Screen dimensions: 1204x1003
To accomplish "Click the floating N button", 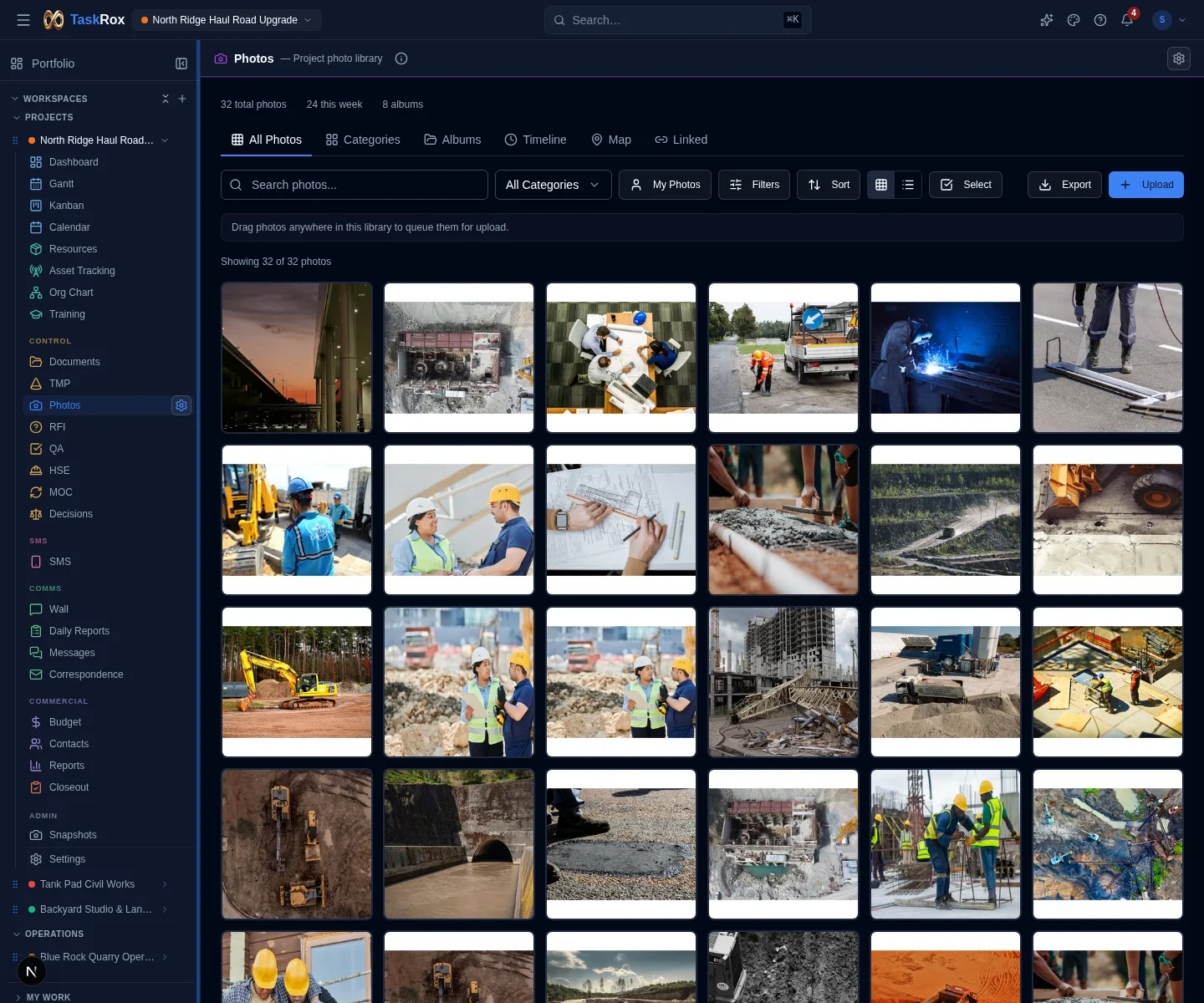I will [32, 971].
